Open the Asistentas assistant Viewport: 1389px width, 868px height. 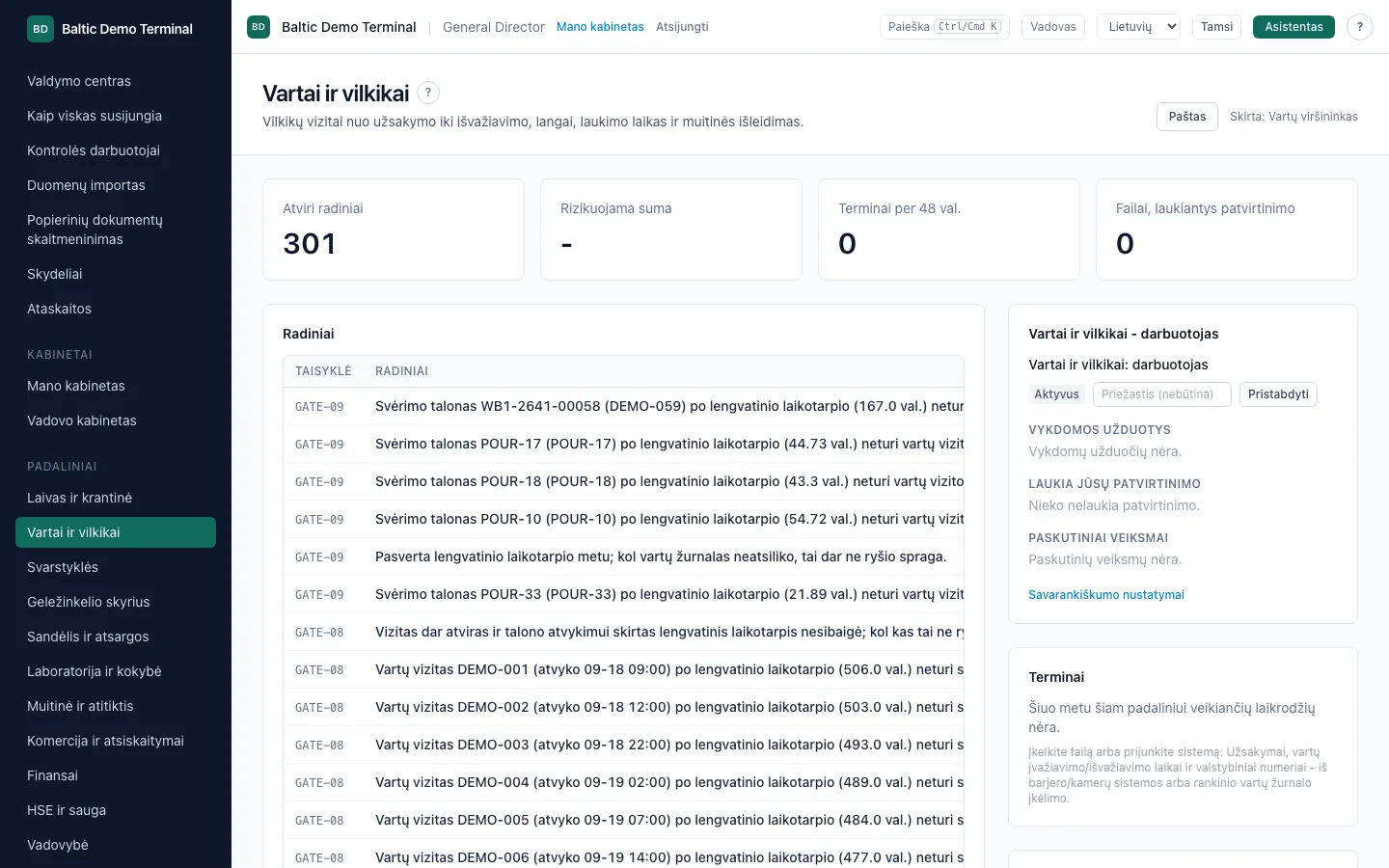pyautogui.click(x=1294, y=27)
